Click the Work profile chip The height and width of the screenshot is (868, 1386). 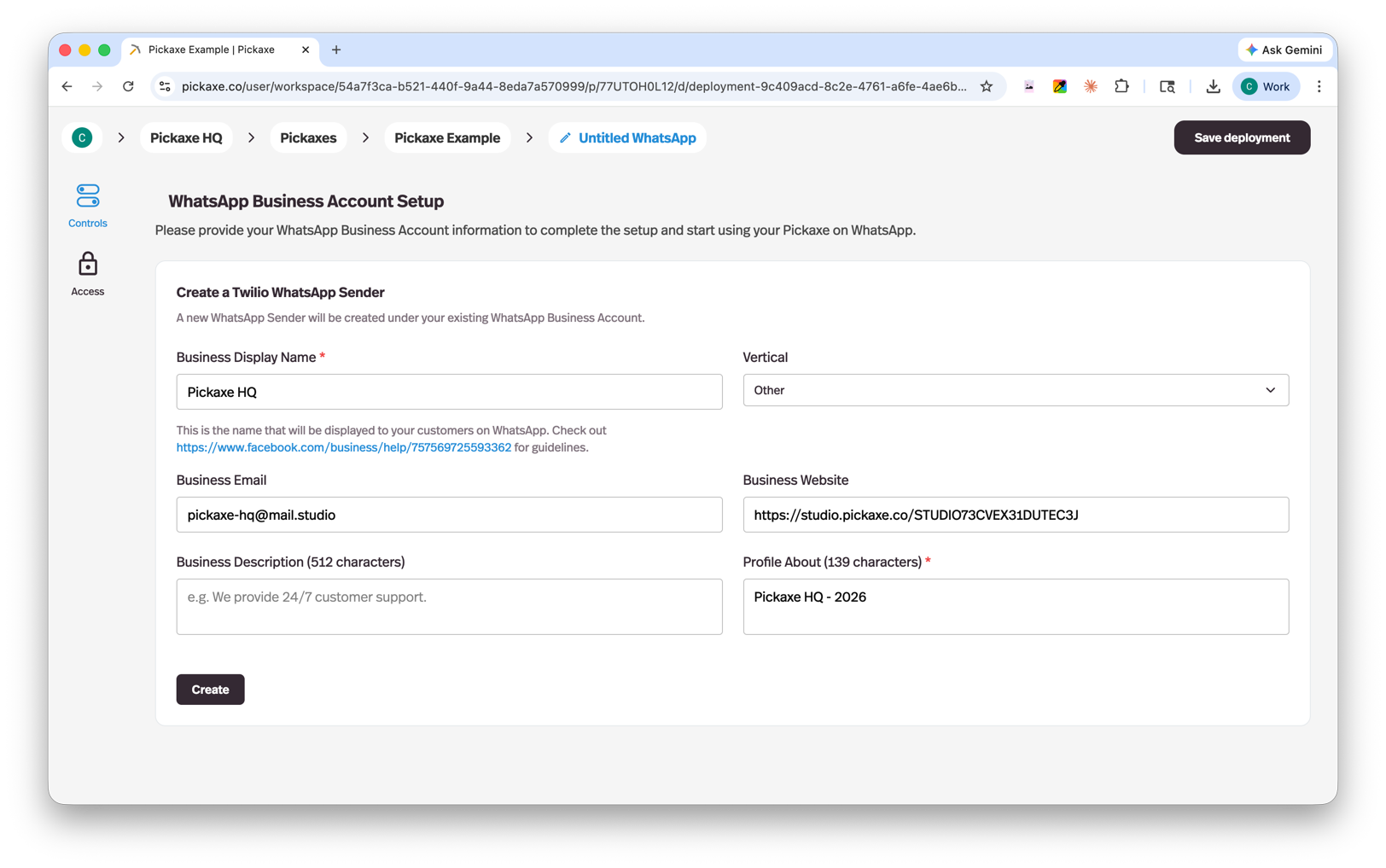[x=1266, y=86]
